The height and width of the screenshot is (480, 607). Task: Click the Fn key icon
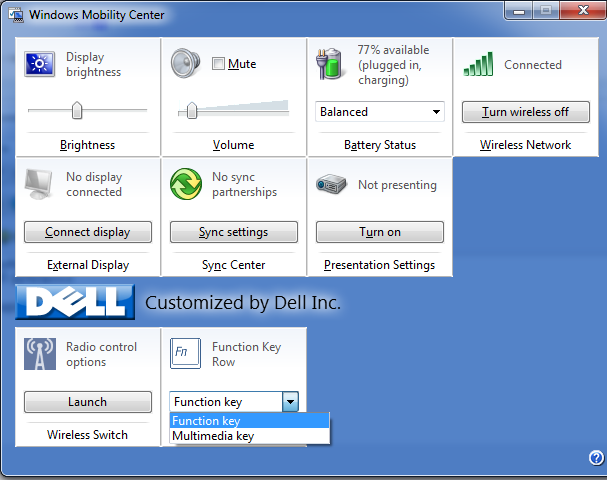point(185,353)
